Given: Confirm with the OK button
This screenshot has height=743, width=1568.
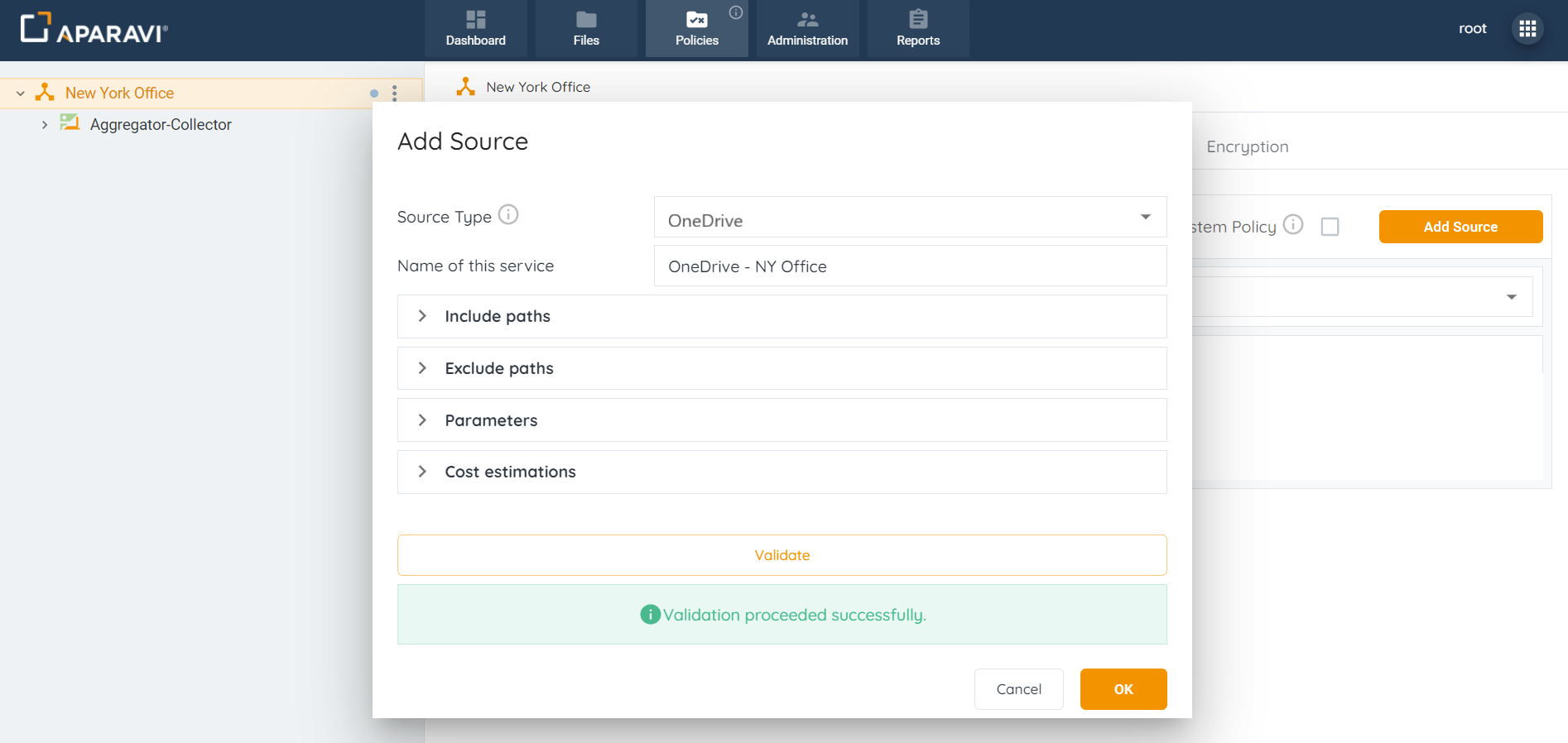Looking at the screenshot, I should [1123, 689].
